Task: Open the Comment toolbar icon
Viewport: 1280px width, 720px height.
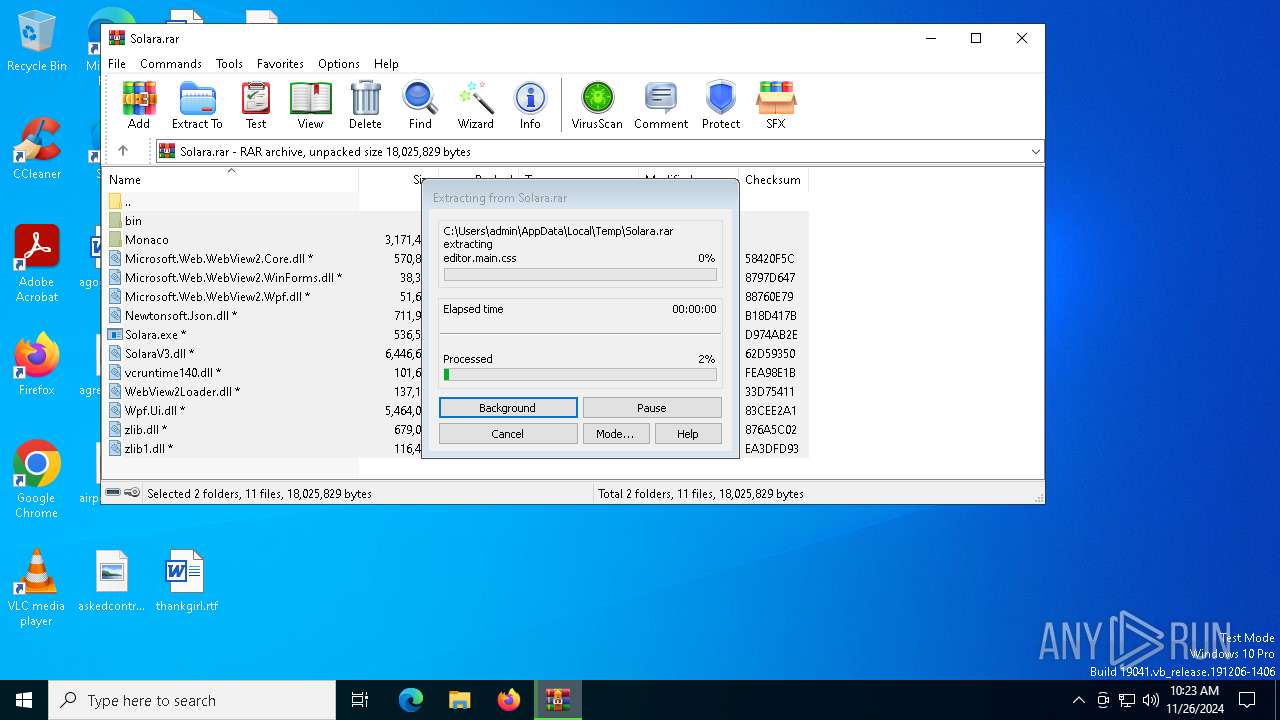Action: (x=661, y=105)
